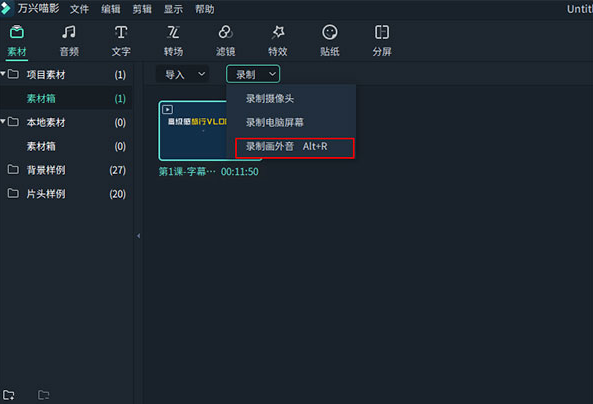Select the 第1课 video thumbnail
The width and height of the screenshot is (593, 404).
pos(193,131)
